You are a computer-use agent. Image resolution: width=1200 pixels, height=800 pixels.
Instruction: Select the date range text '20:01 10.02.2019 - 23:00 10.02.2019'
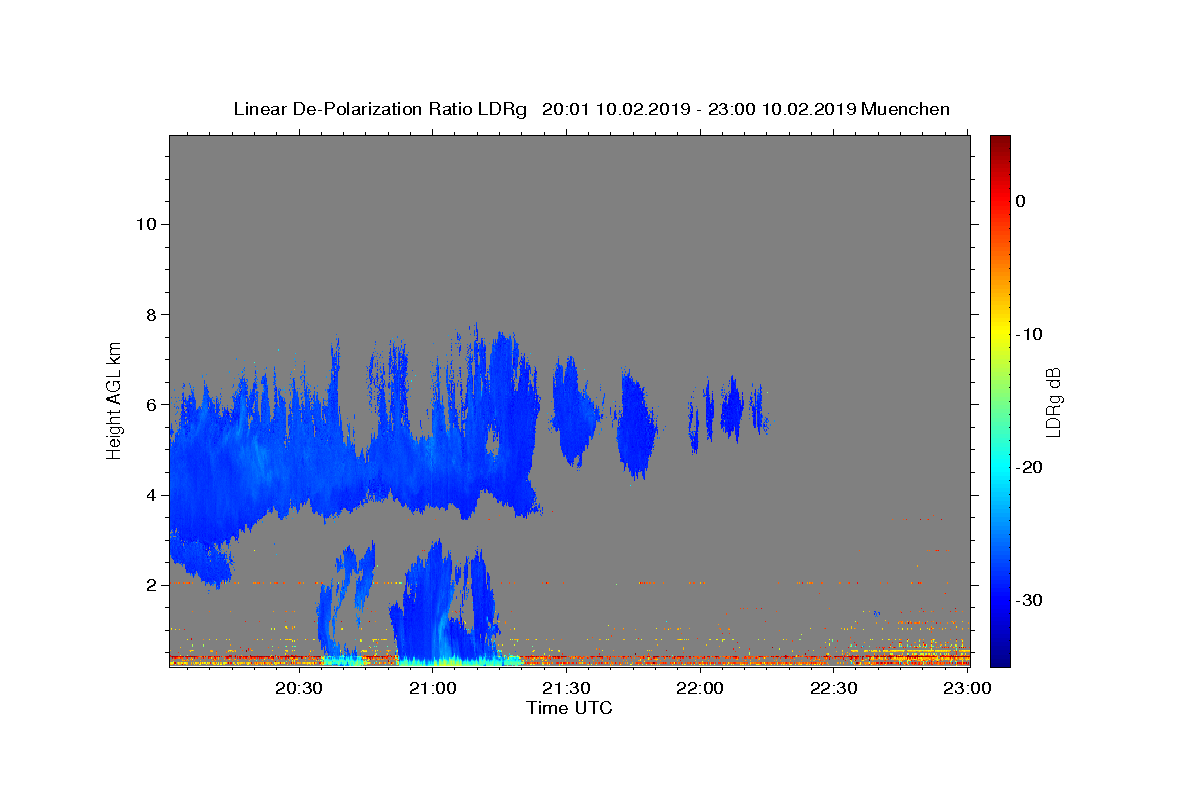[699, 109]
